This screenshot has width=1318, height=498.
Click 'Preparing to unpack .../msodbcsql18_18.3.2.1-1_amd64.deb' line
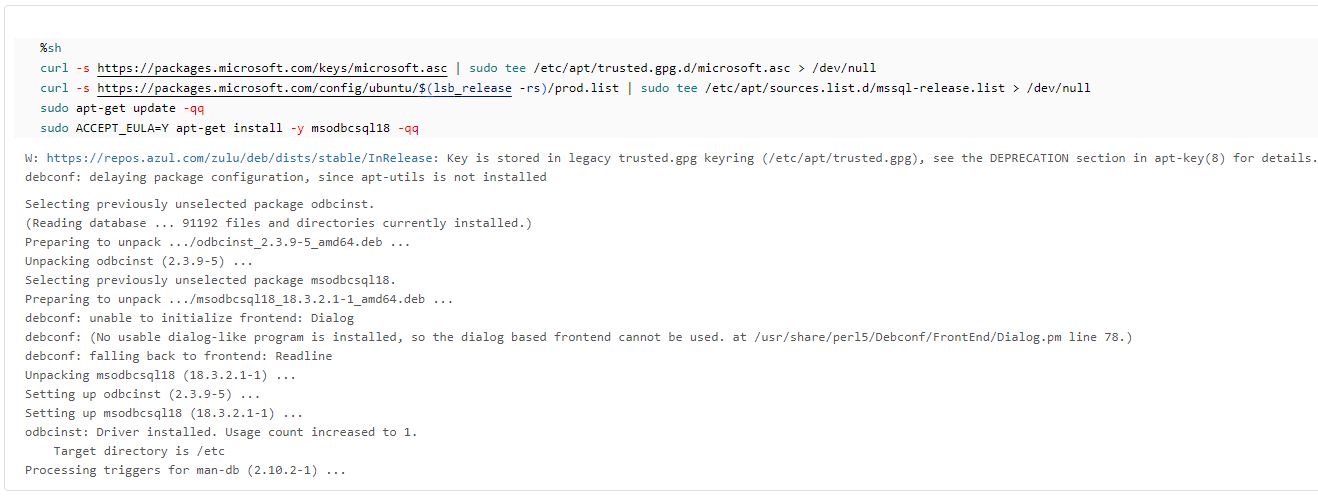point(239,299)
